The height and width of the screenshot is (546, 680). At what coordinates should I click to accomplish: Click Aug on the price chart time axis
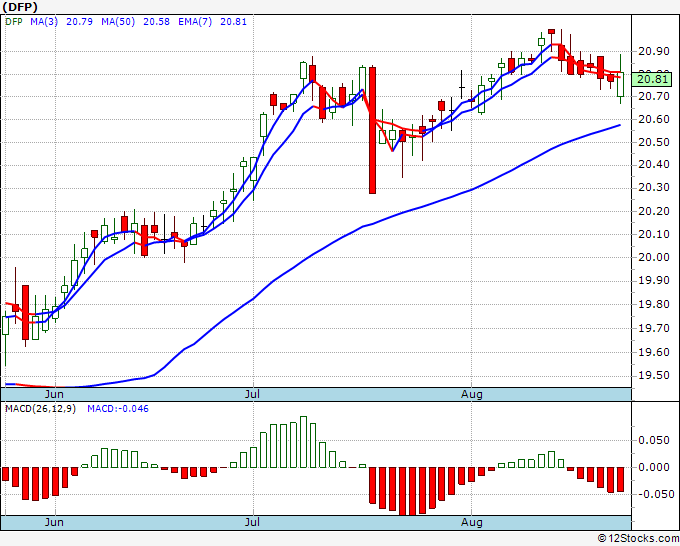click(x=471, y=394)
